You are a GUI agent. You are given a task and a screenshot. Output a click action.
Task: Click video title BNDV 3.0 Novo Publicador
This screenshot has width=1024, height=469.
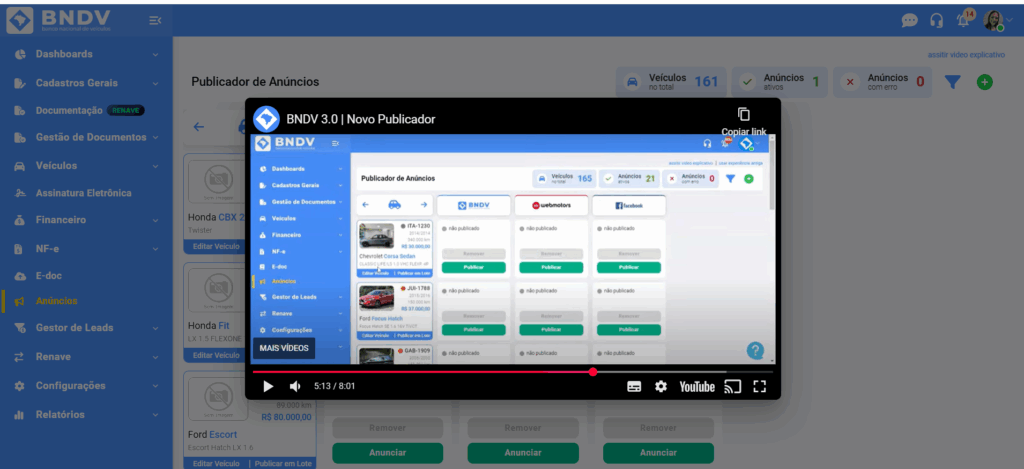(x=360, y=119)
